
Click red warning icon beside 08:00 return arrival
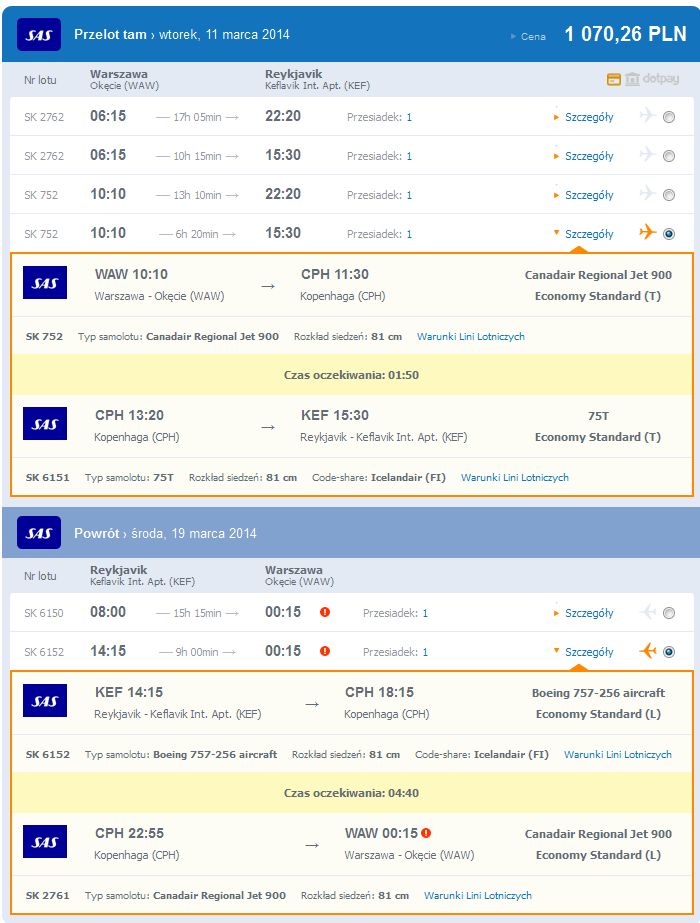pos(325,612)
